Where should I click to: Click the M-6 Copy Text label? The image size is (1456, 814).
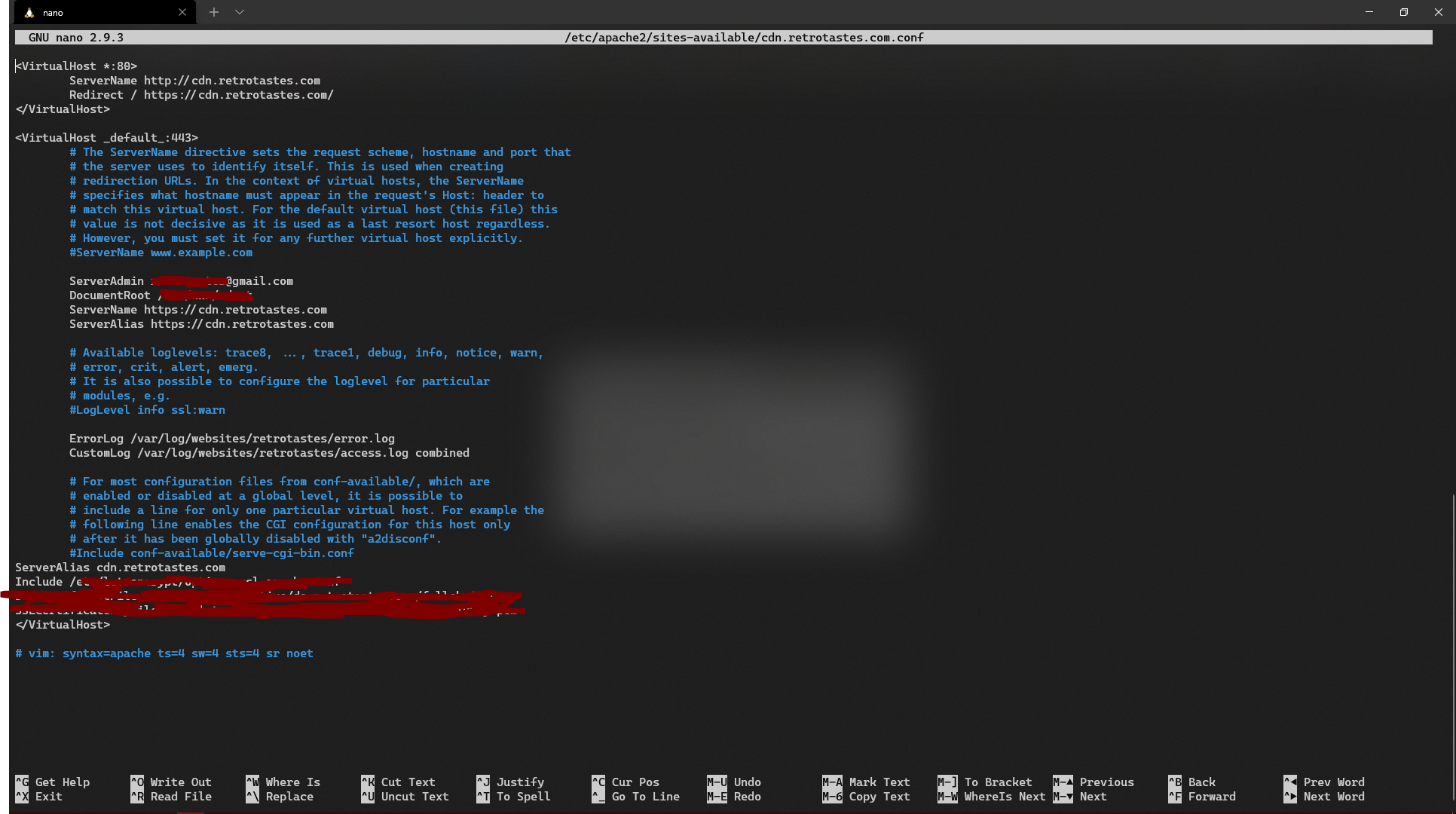(879, 797)
